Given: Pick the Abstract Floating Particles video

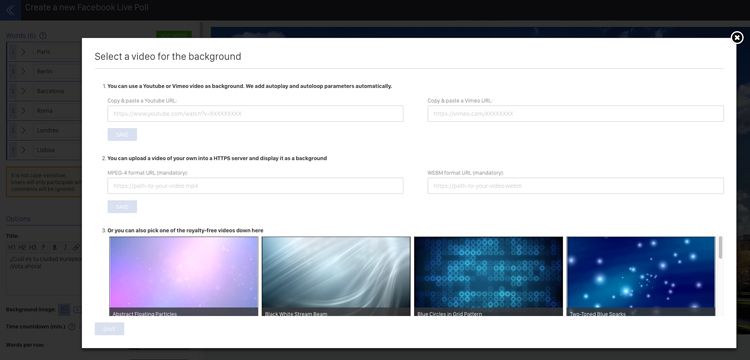Looking at the screenshot, I should (184, 276).
